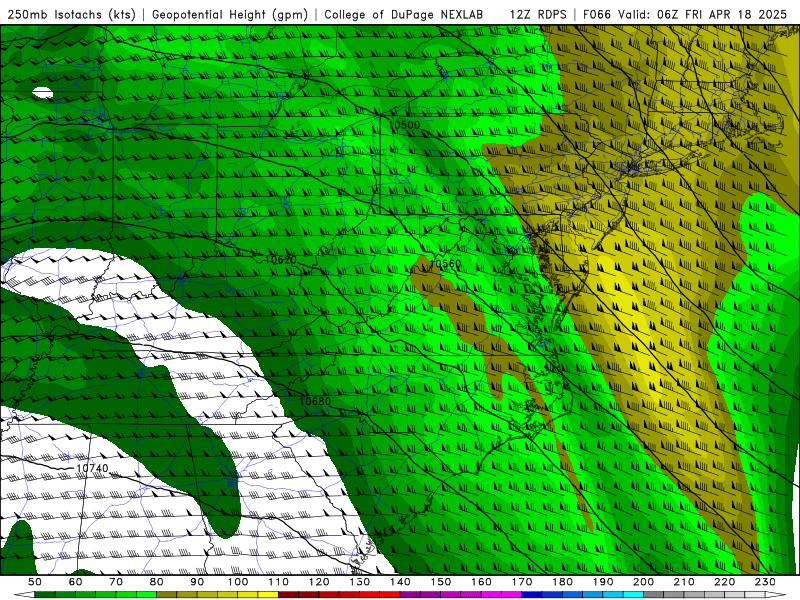
Task: Click the small white oval in the upper-left green area
Action: [x=42, y=93]
